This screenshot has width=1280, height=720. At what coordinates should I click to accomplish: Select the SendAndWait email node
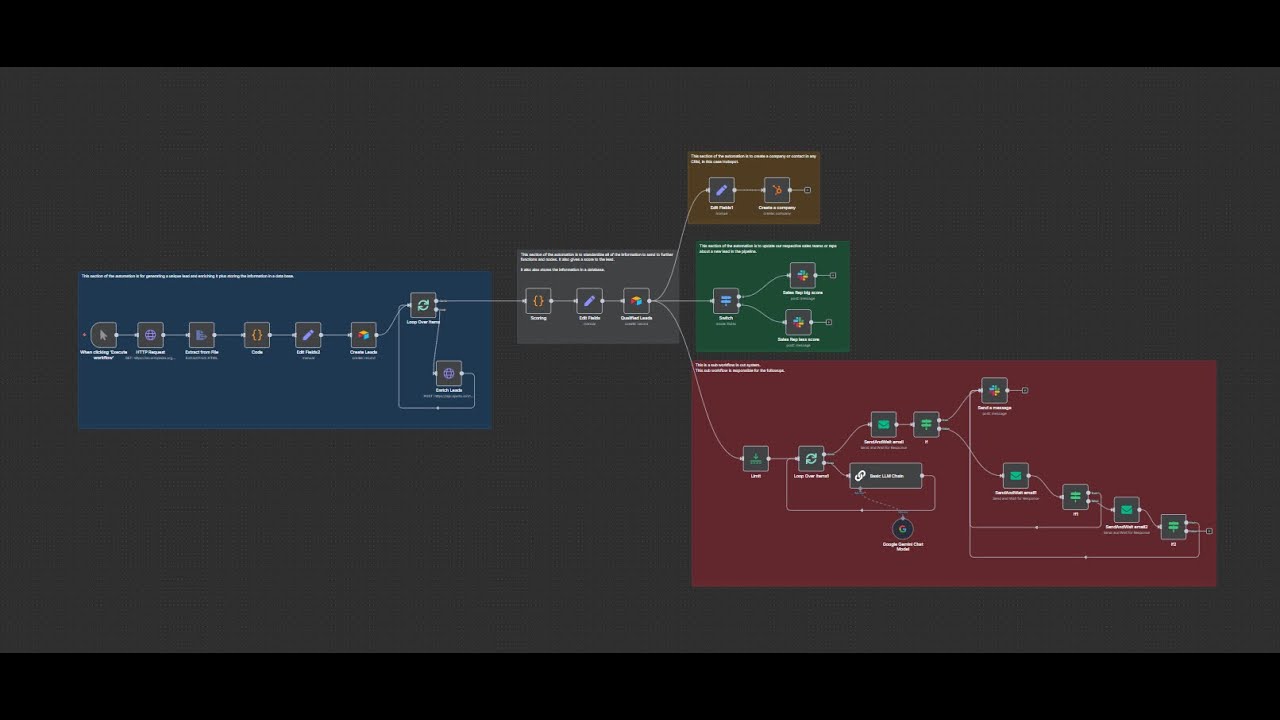click(883, 424)
